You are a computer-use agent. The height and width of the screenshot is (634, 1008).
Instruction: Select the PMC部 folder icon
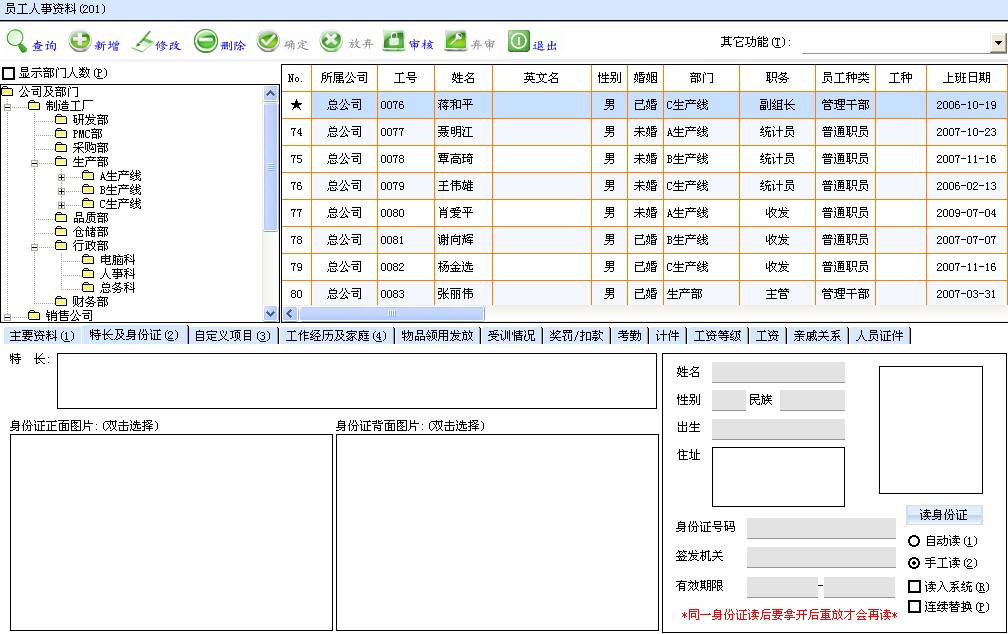61,133
